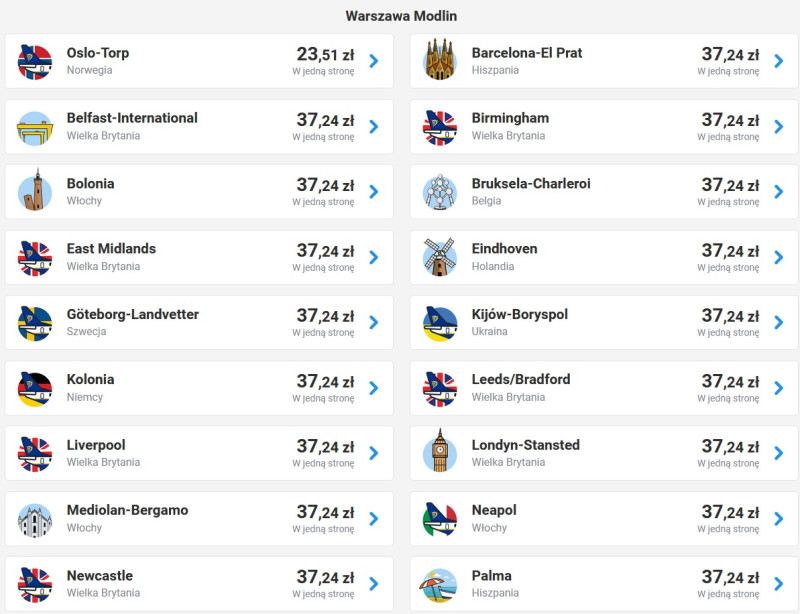Click the Belfast-International crane icon
800x614 pixels.
tap(35, 129)
